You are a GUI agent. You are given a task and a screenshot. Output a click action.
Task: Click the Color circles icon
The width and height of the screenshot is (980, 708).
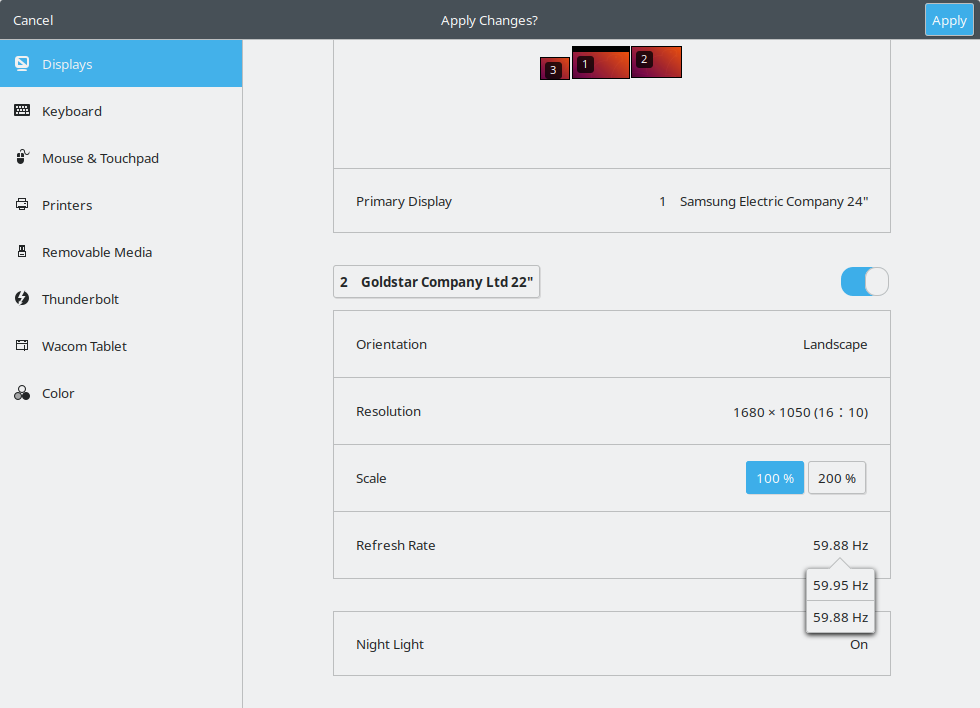click(22, 392)
